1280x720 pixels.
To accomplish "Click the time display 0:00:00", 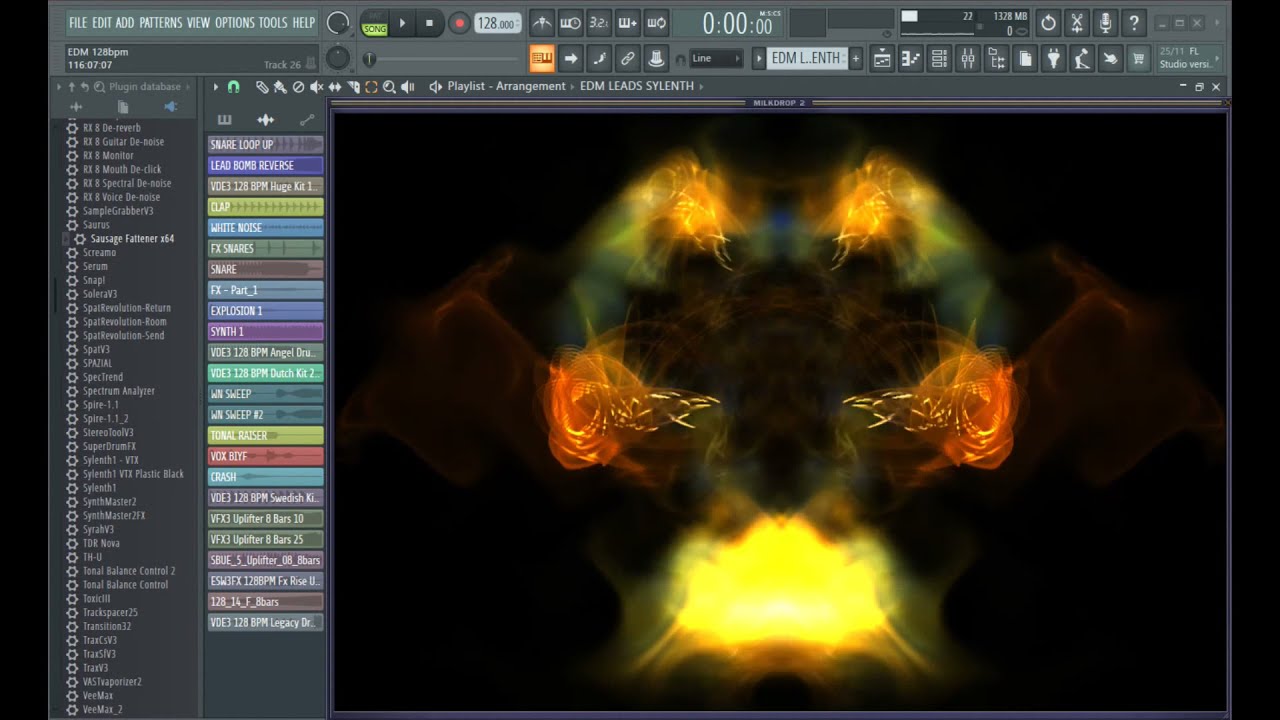I will [x=737, y=23].
